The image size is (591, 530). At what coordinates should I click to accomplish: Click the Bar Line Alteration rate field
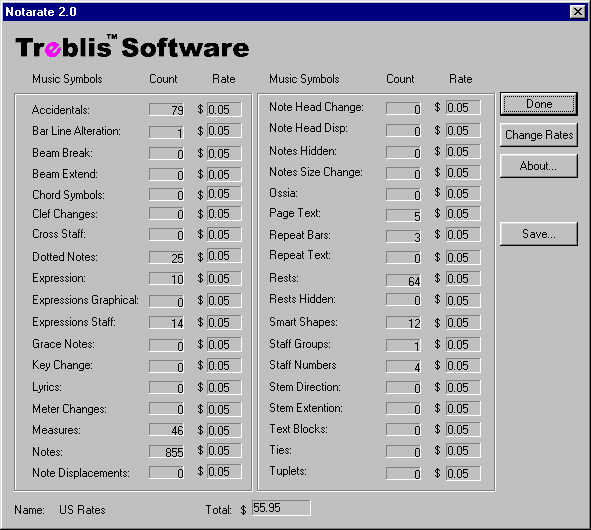coord(224,131)
